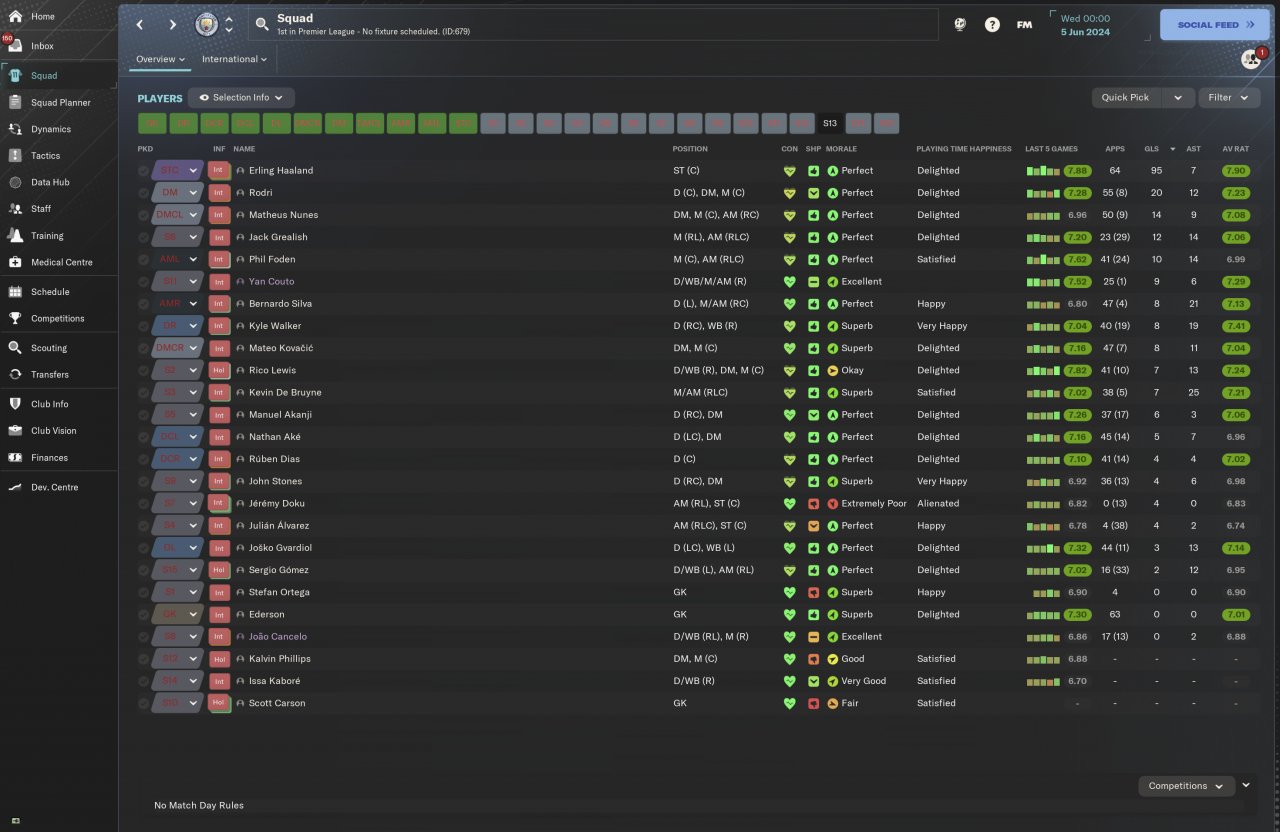Open the Social Feed panel
The image size is (1280, 832).
(x=1215, y=25)
